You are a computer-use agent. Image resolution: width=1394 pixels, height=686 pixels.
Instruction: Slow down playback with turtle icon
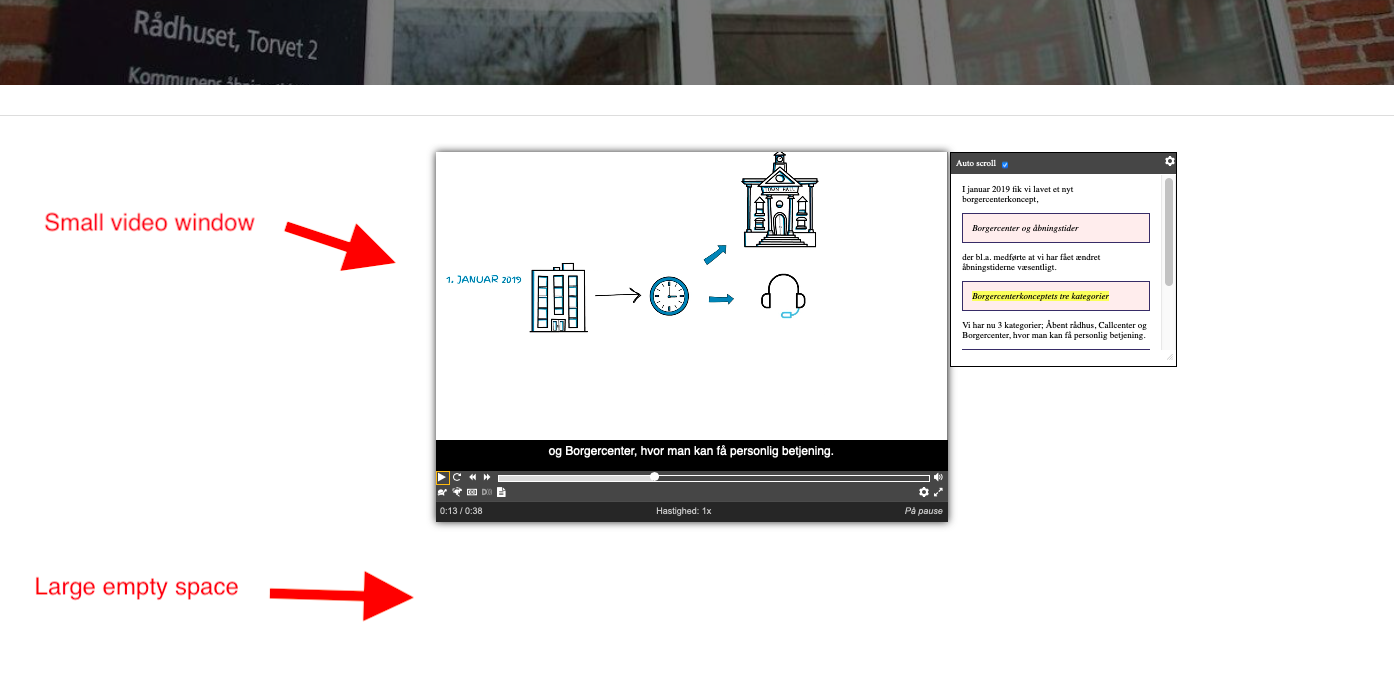tap(442, 492)
